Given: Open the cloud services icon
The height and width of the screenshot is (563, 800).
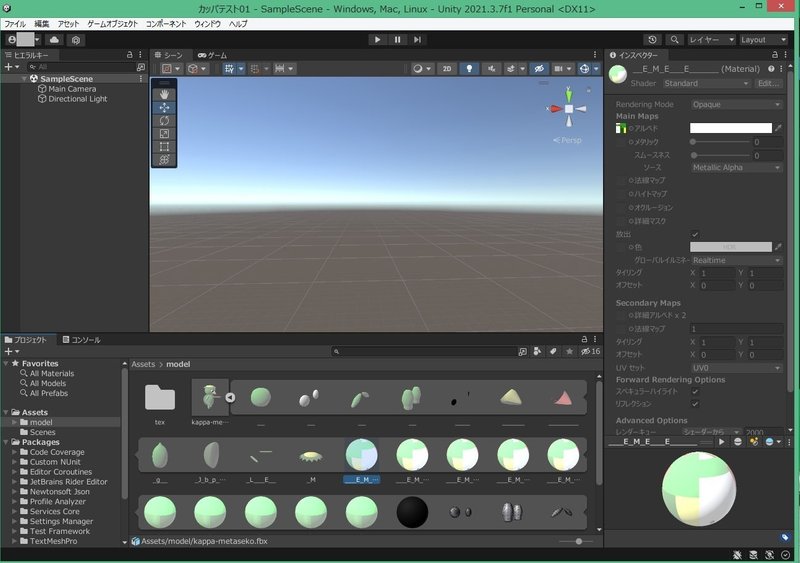Looking at the screenshot, I should [54, 40].
